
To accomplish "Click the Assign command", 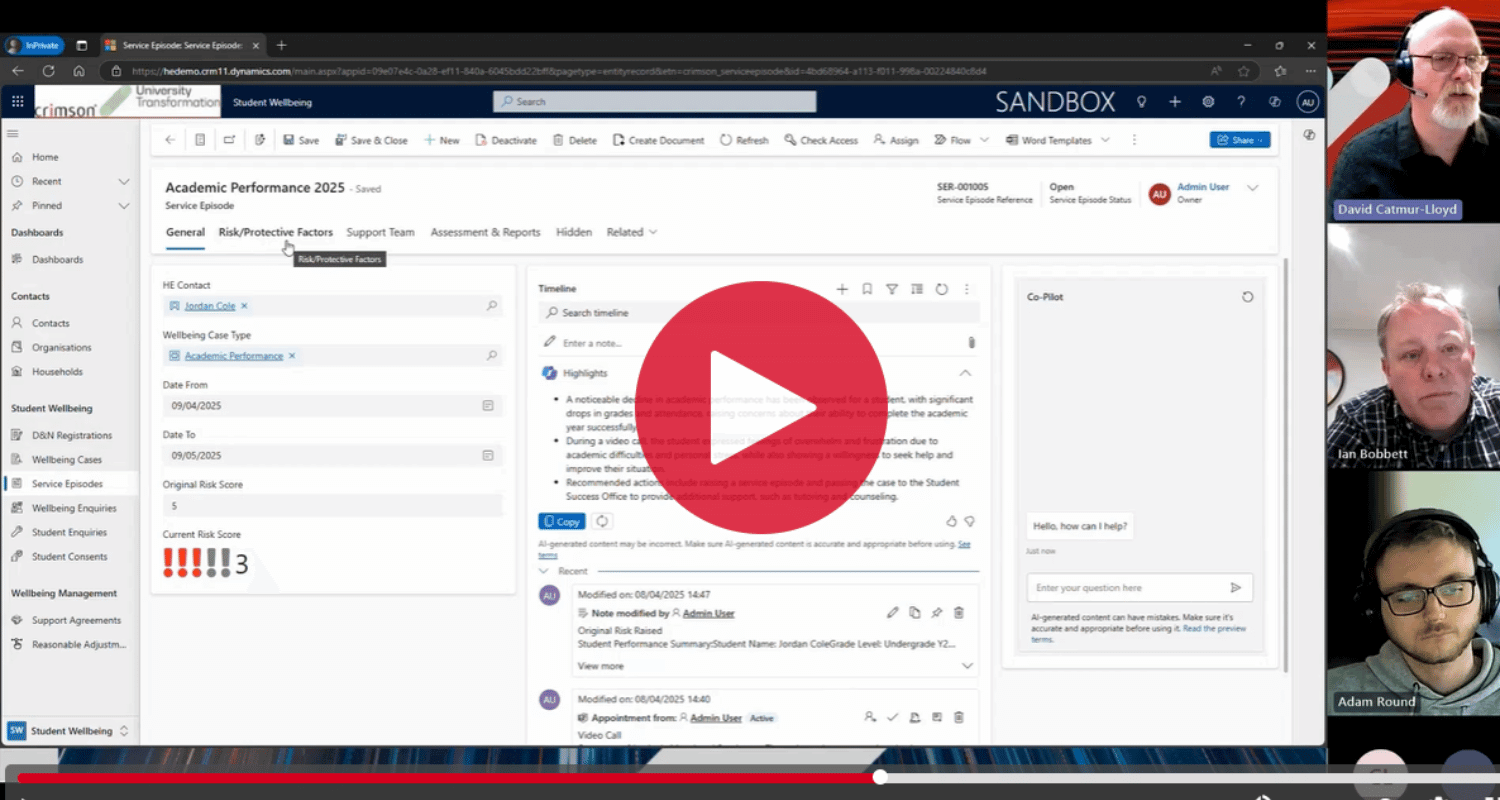I will click(x=896, y=140).
